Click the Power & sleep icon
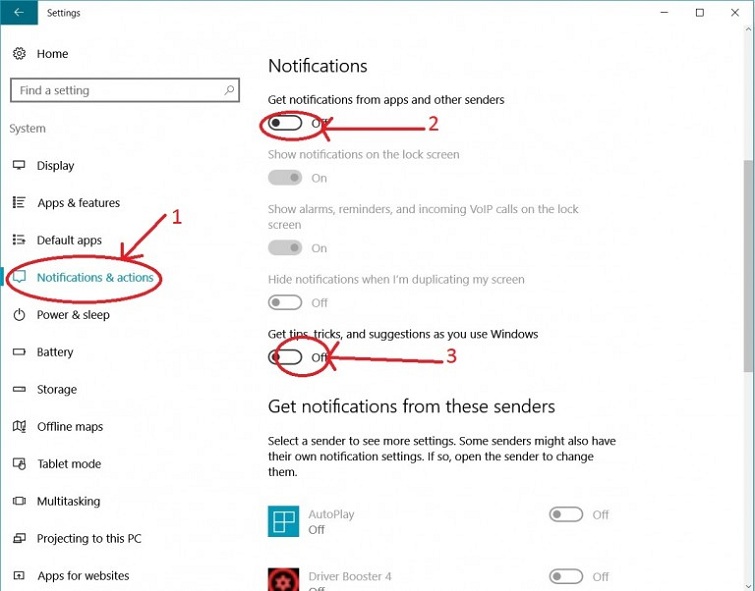 pyautogui.click(x=19, y=315)
